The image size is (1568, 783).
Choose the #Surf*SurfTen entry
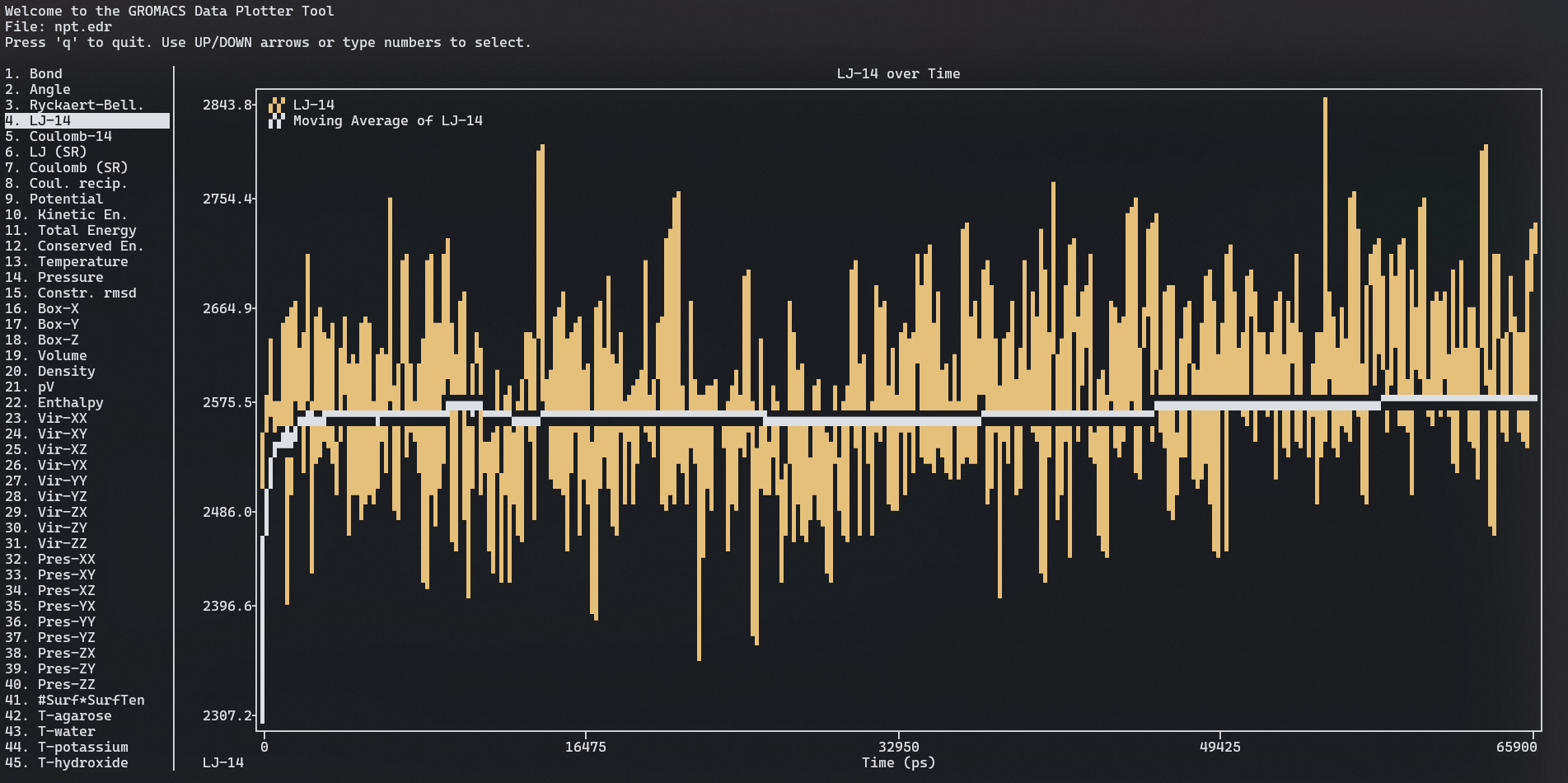(x=75, y=700)
